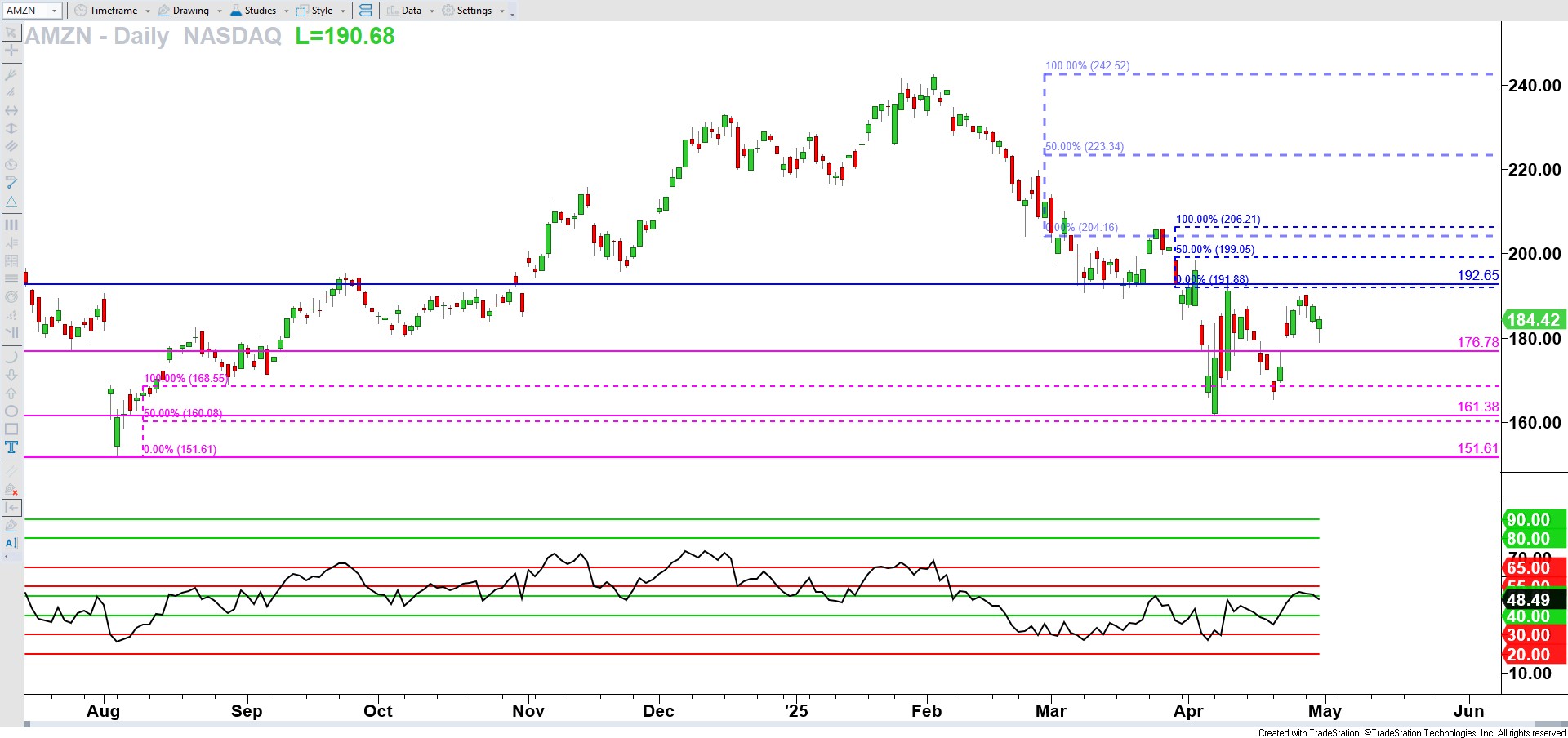
Task: Open the Timeframe dropdown arrow
Action: [x=148, y=11]
